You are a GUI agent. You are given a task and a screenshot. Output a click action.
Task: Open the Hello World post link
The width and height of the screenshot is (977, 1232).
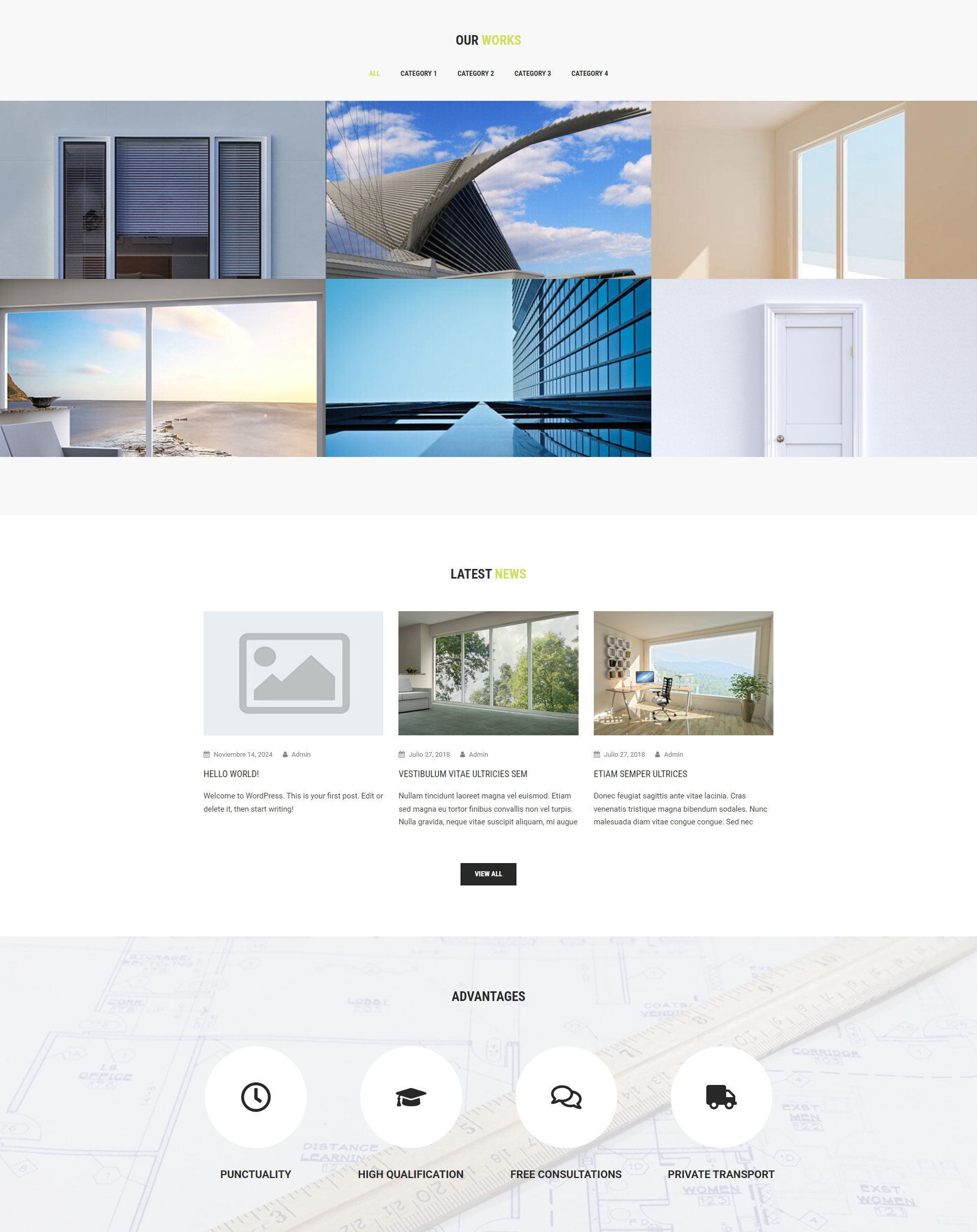point(231,773)
